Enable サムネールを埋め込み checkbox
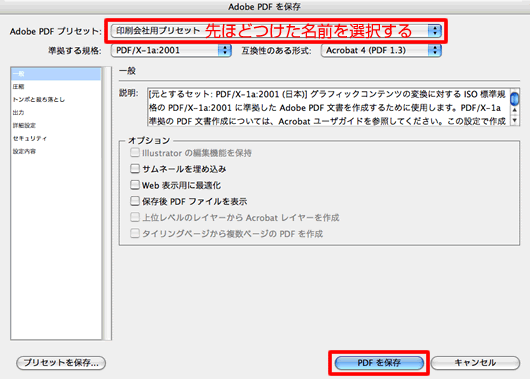The height and width of the screenshot is (379, 530). 135,169
